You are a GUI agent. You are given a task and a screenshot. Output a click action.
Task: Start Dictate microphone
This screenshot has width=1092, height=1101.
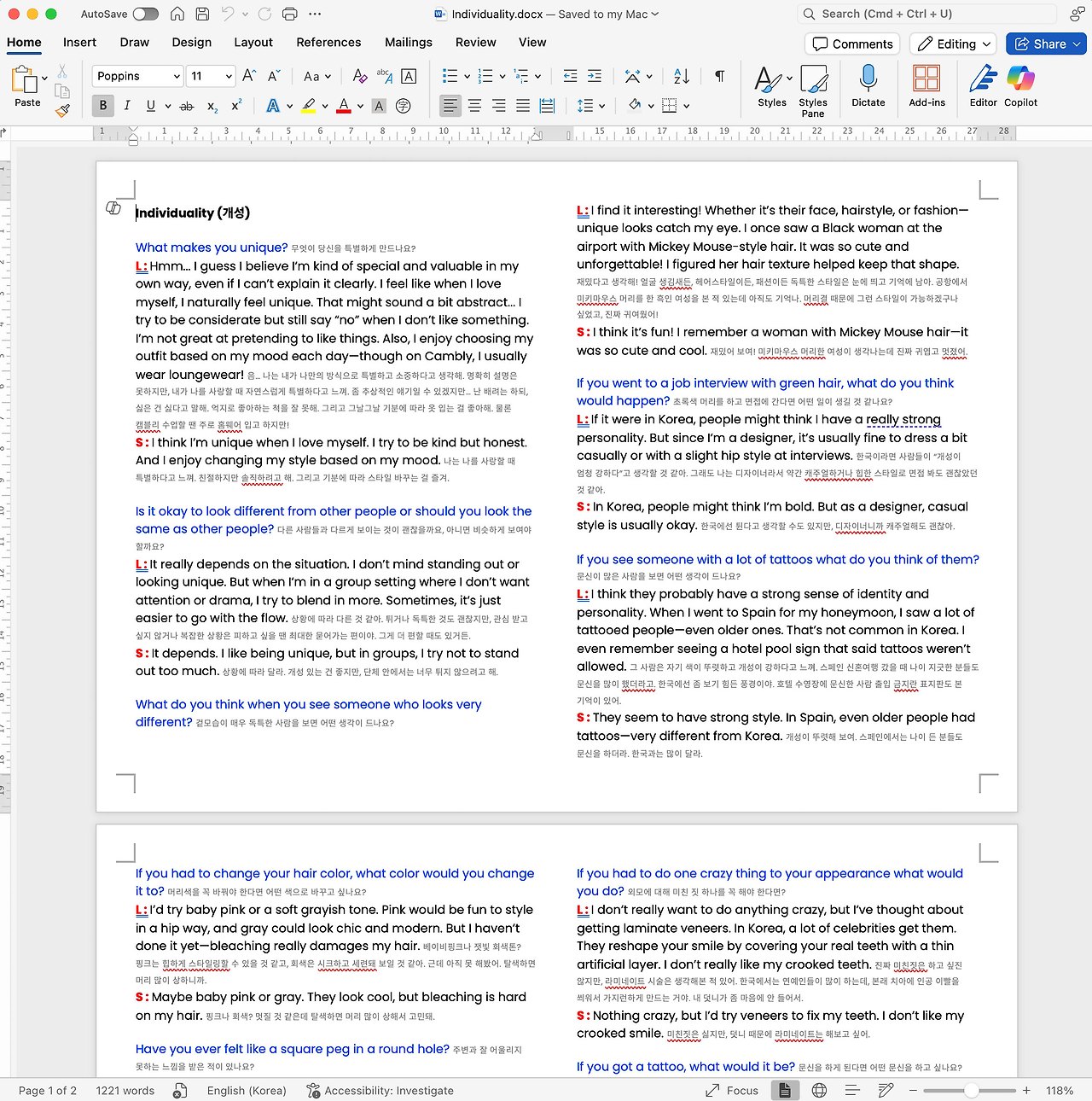(x=868, y=85)
